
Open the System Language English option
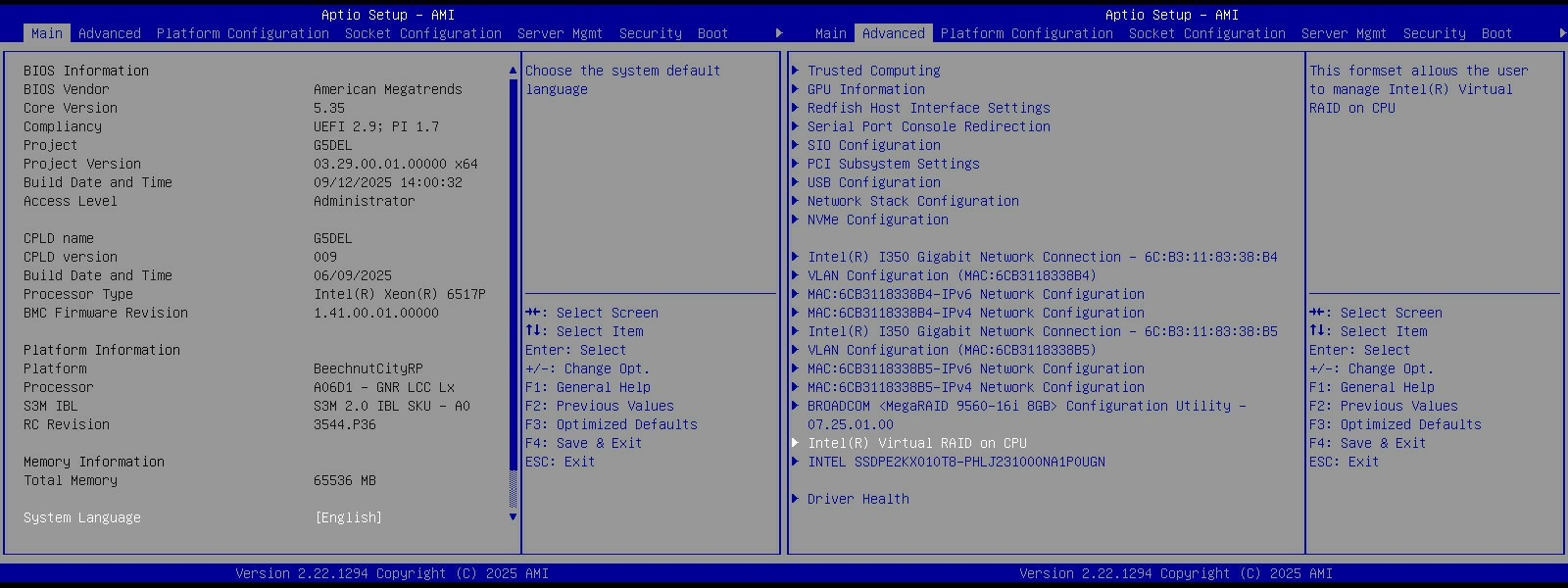coord(348,517)
